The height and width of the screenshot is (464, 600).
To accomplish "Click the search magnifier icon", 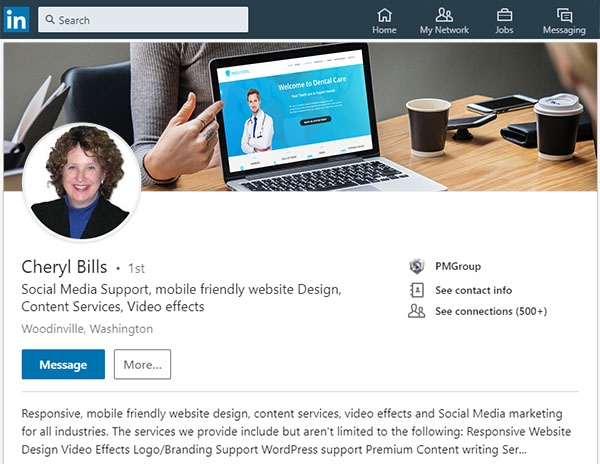I will click(x=50, y=20).
